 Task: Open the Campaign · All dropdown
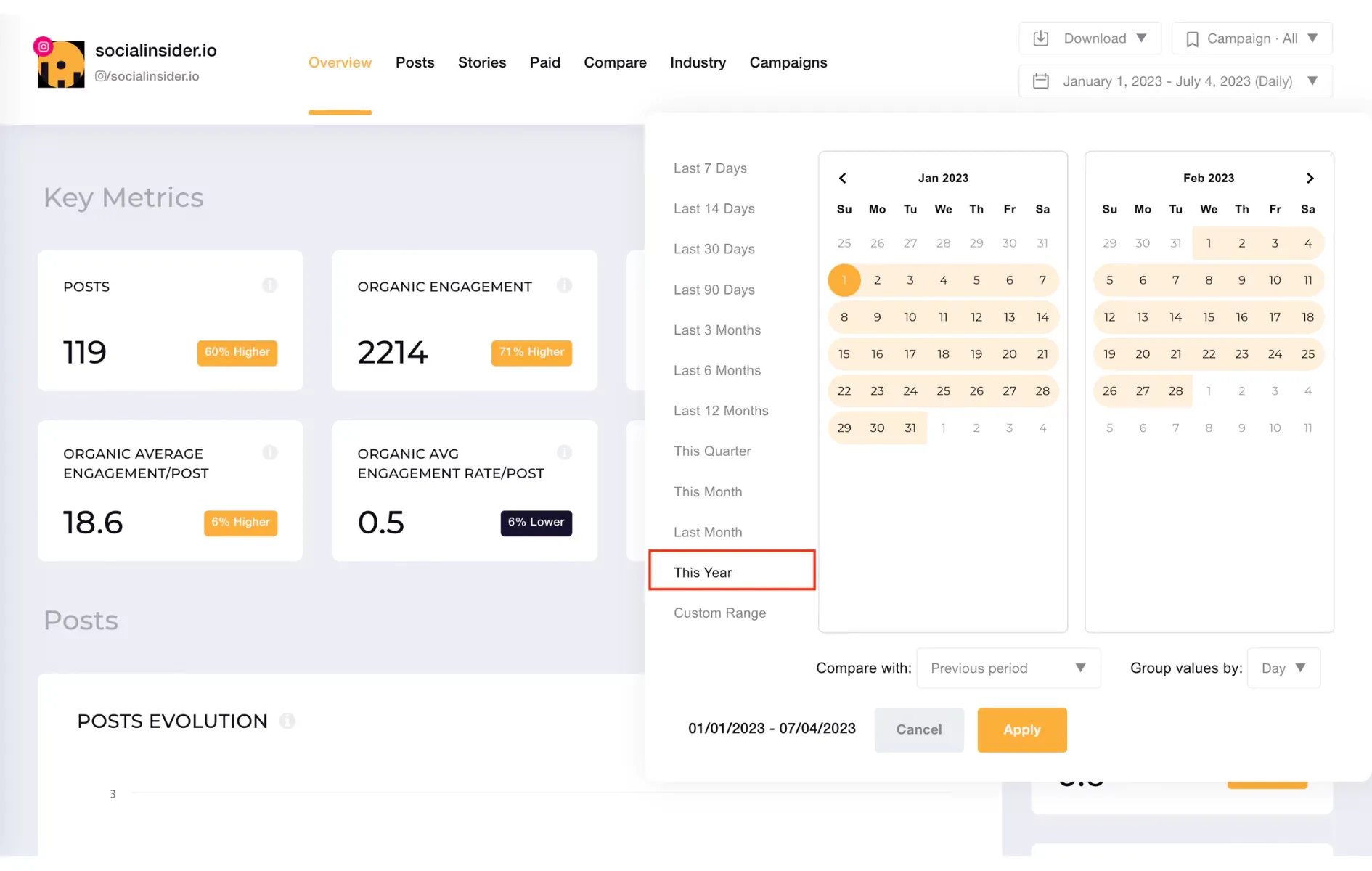coord(1251,38)
